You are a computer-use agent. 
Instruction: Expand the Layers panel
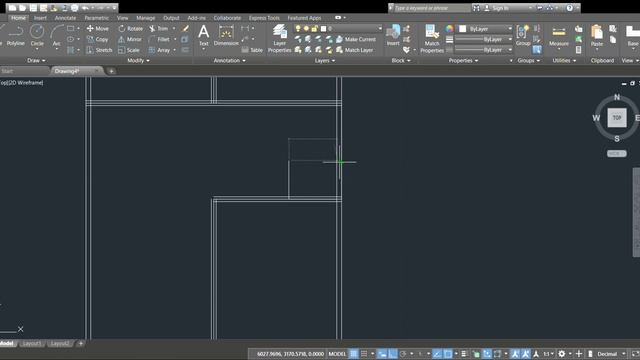[x=324, y=60]
